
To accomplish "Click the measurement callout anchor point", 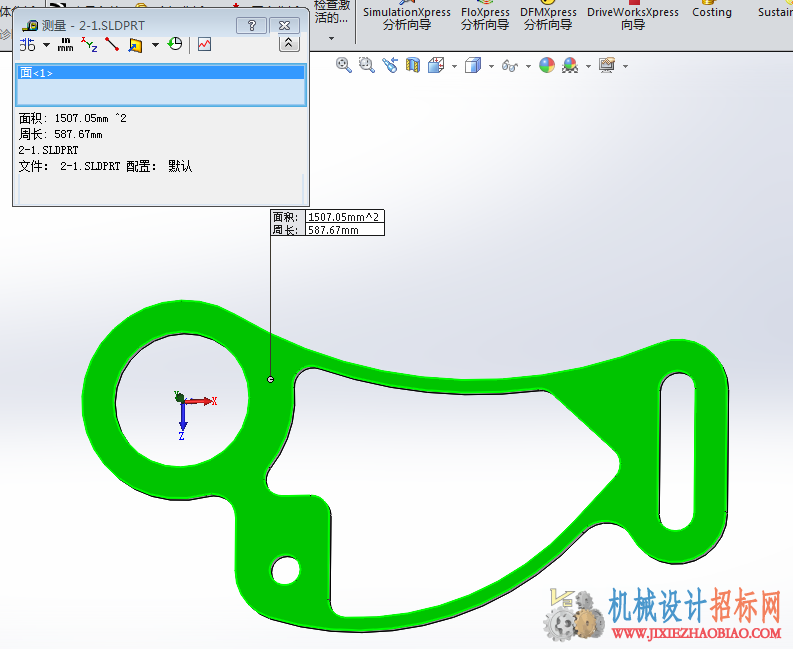I will click(x=271, y=379).
